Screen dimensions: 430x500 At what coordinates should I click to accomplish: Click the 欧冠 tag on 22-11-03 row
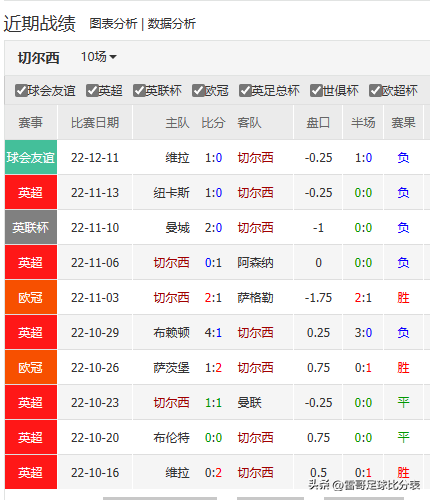(31, 297)
